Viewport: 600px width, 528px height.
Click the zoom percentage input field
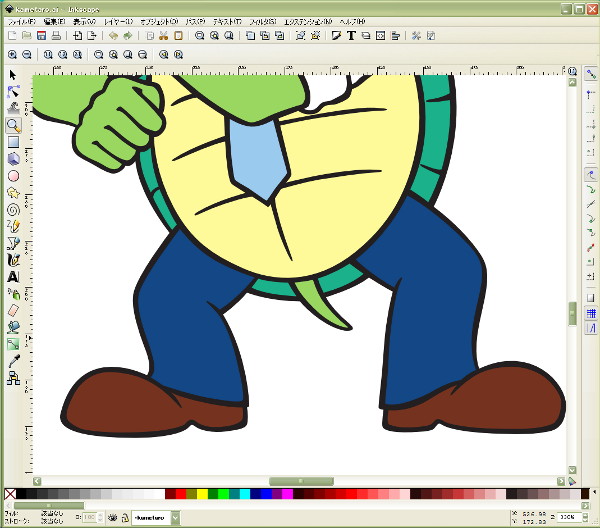(569, 517)
